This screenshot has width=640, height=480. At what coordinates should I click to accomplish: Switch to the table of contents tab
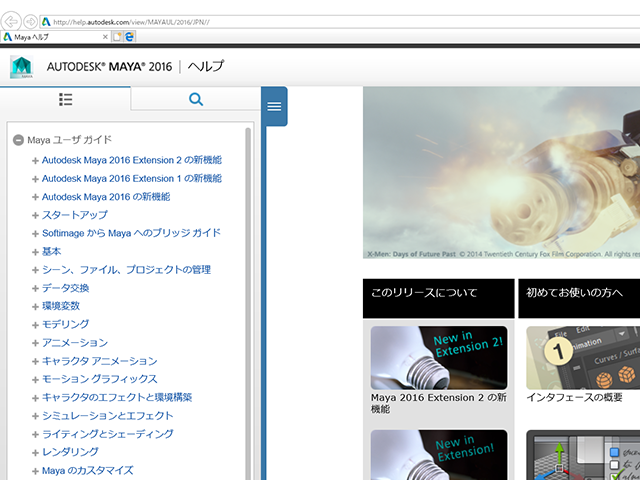tap(65, 99)
